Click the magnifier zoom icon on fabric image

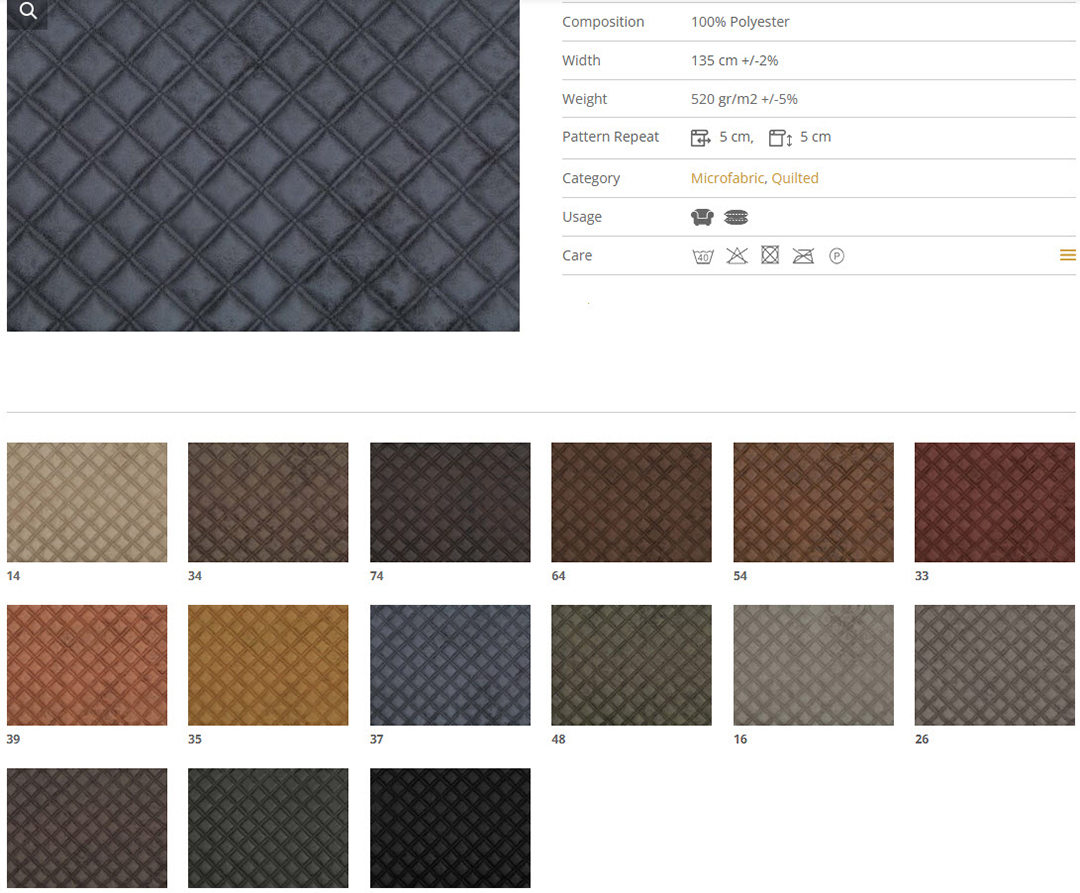coord(27,12)
